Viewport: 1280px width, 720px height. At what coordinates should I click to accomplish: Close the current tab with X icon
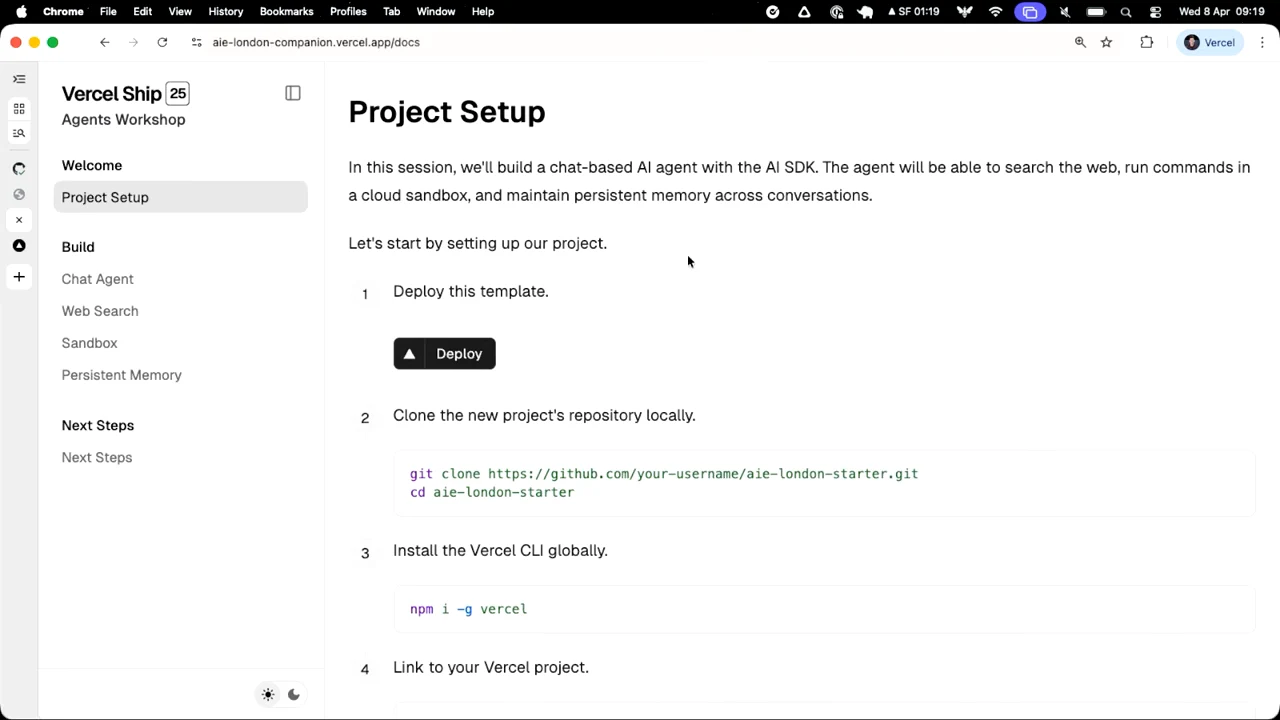[19, 220]
